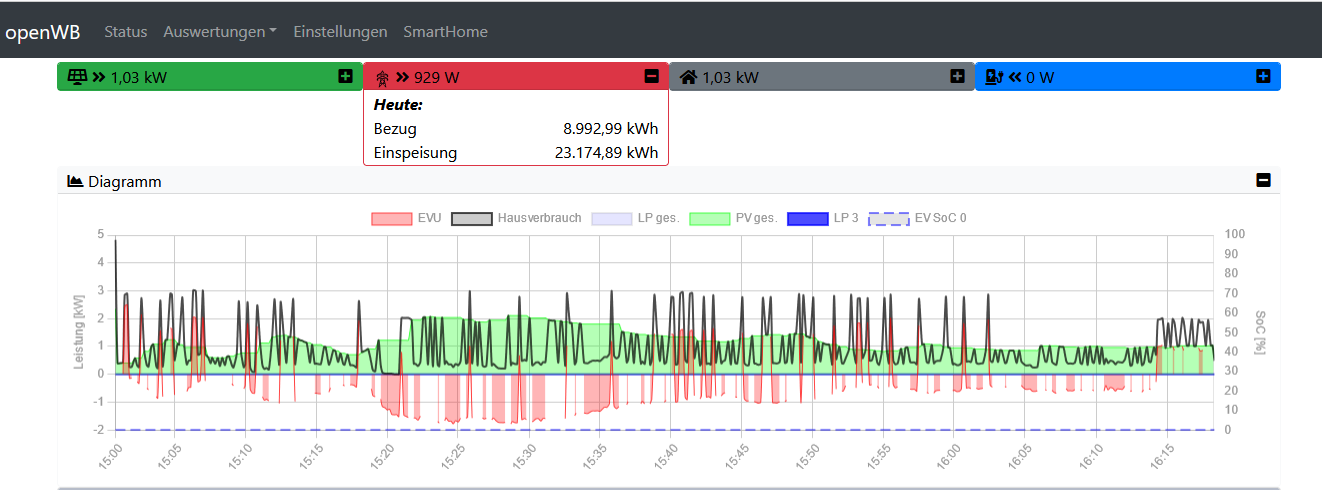Click the power pylon icon in red card
Viewport: 1322px width, 490px height.
(382, 77)
